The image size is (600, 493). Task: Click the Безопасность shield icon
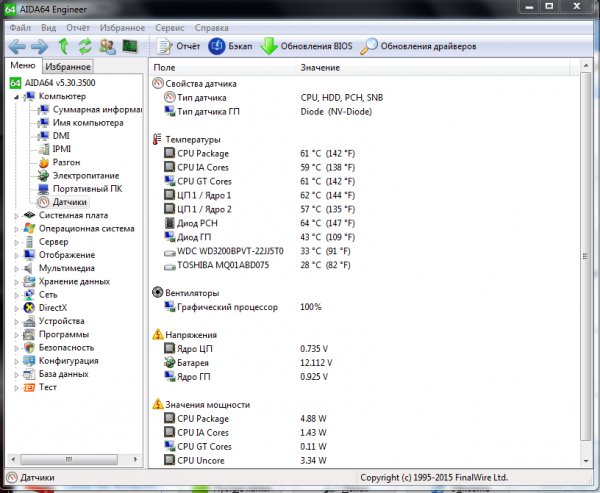[x=29, y=348]
